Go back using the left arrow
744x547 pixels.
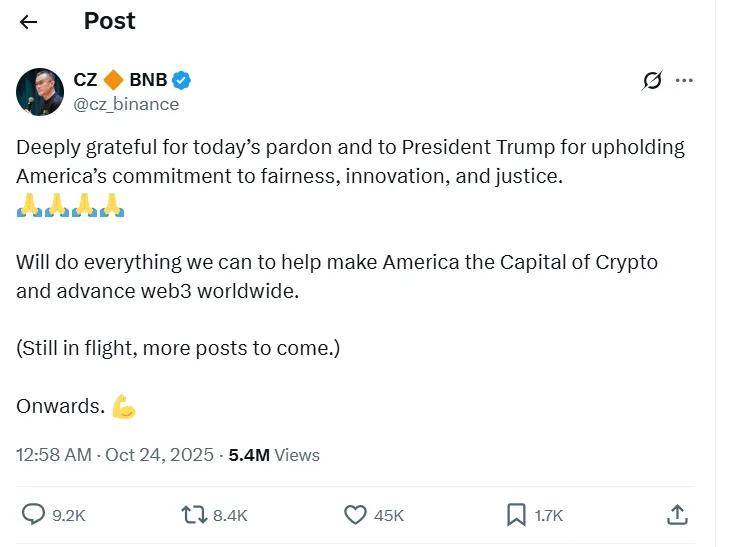tap(28, 22)
